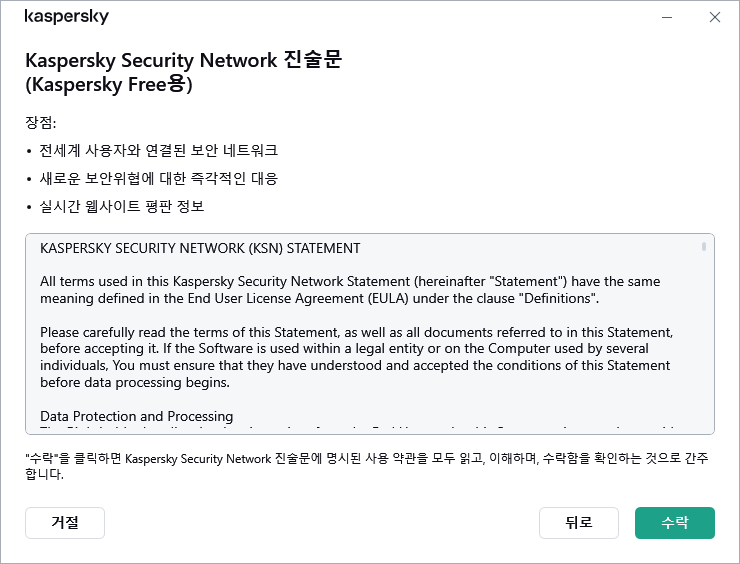740x564 pixels.
Task: Click the '새로운 보안위협에 대한 즉각적인 대응' bullet
Action: pos(158,179)
